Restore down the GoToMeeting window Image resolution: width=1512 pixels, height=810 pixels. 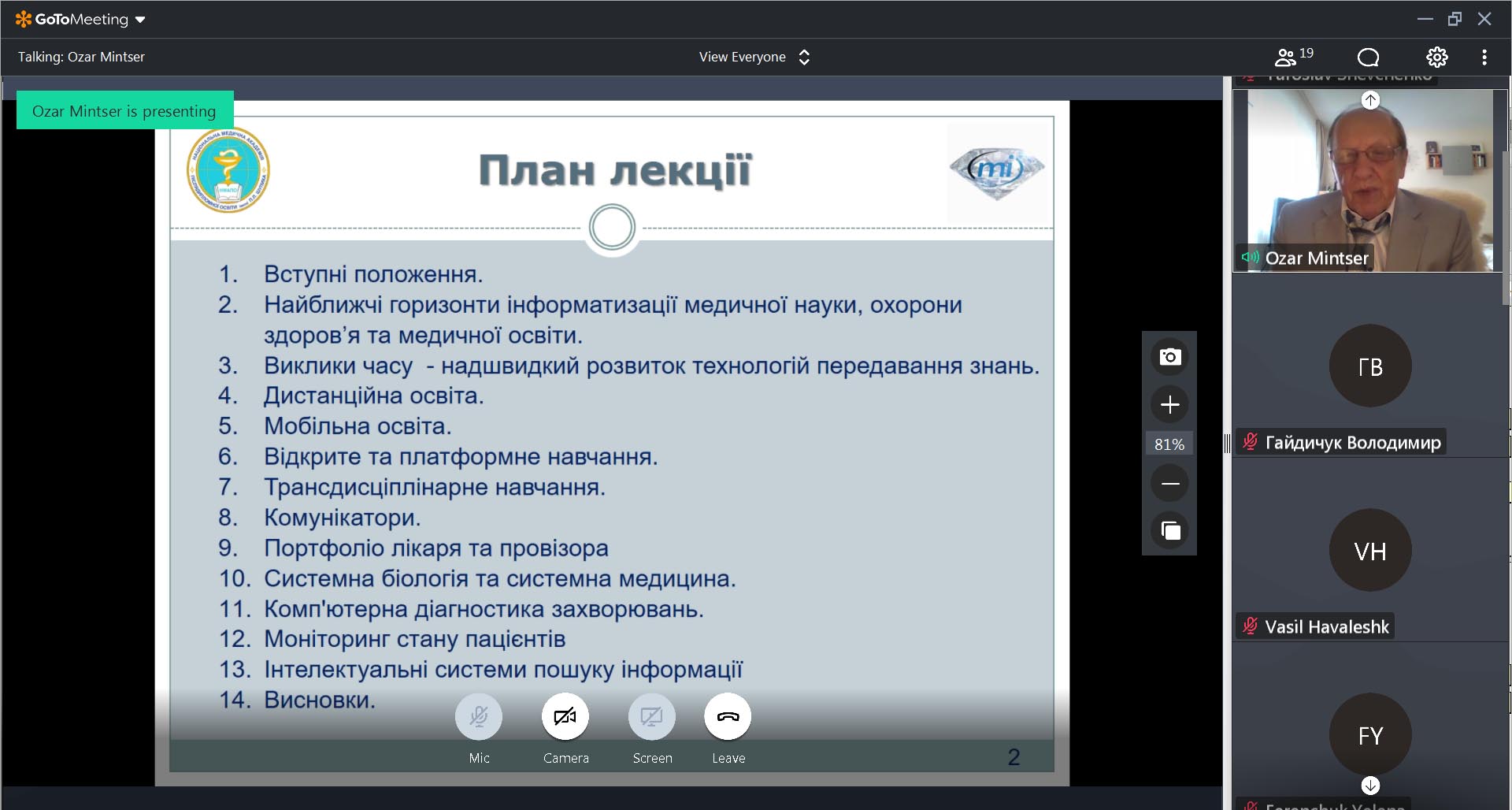[x=1455, y=19]
